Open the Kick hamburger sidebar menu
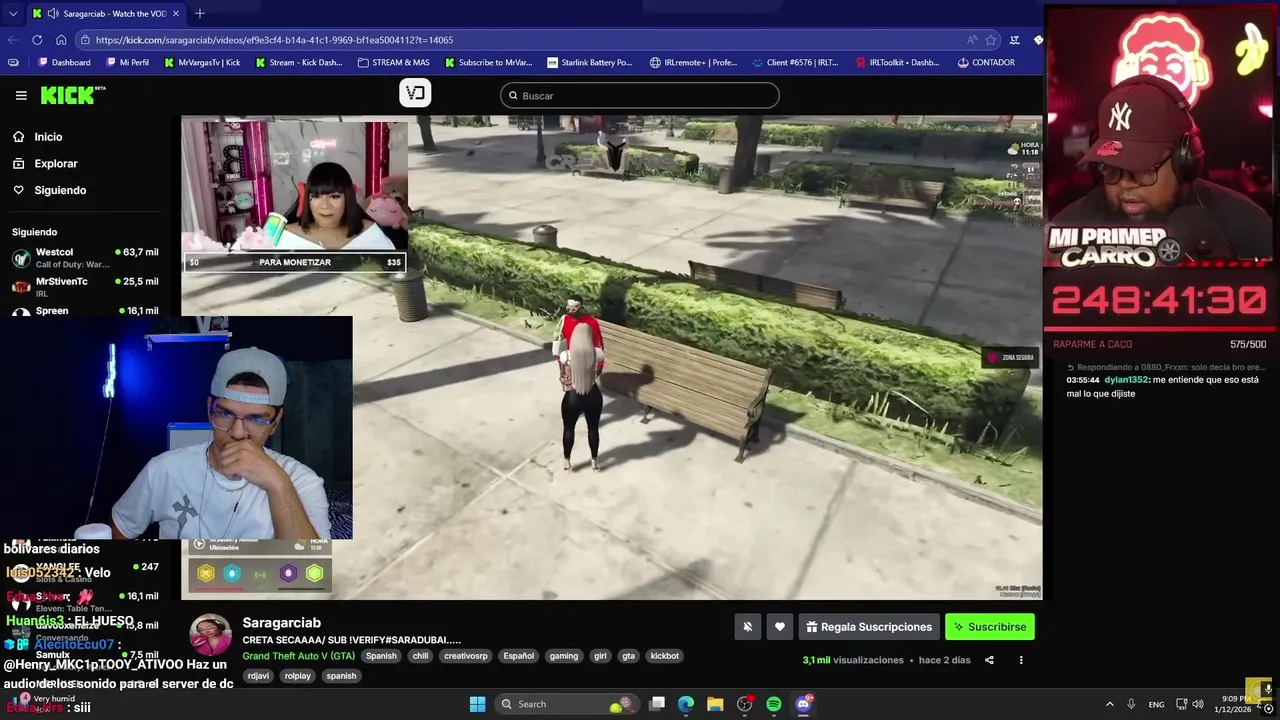The width and height of the screenshot is (1280, 720). click(21, 95)
